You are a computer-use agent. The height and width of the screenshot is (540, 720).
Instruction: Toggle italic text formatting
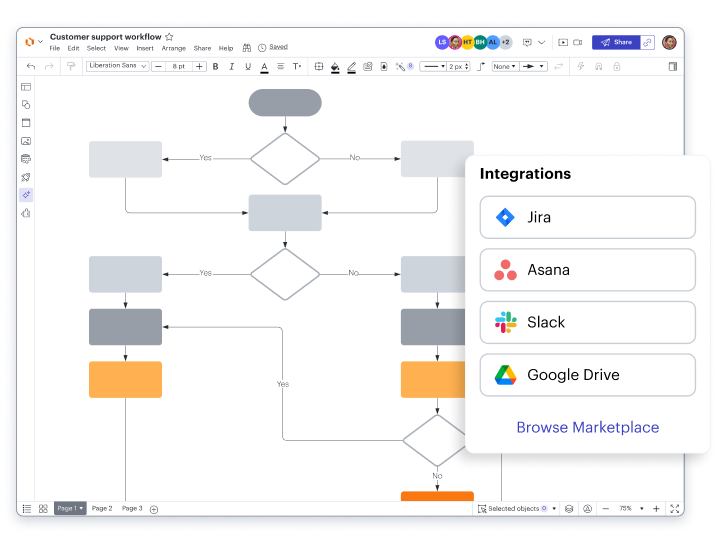pyautogui.click(x=232, y=67)
